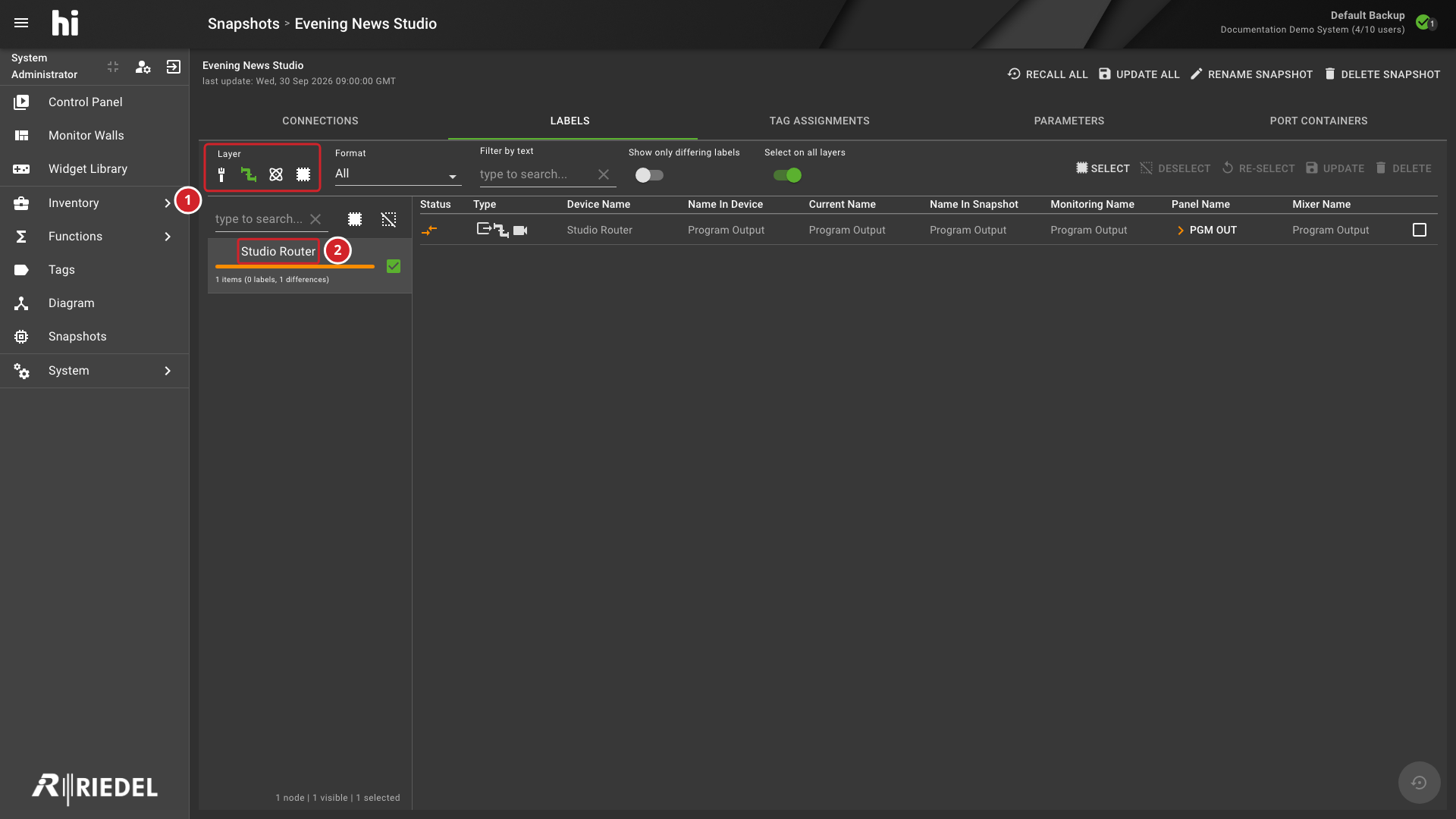The image size is (1456, 819).
Task: Click the Default Backup green status icon
Action: (x=1423, y=23)
